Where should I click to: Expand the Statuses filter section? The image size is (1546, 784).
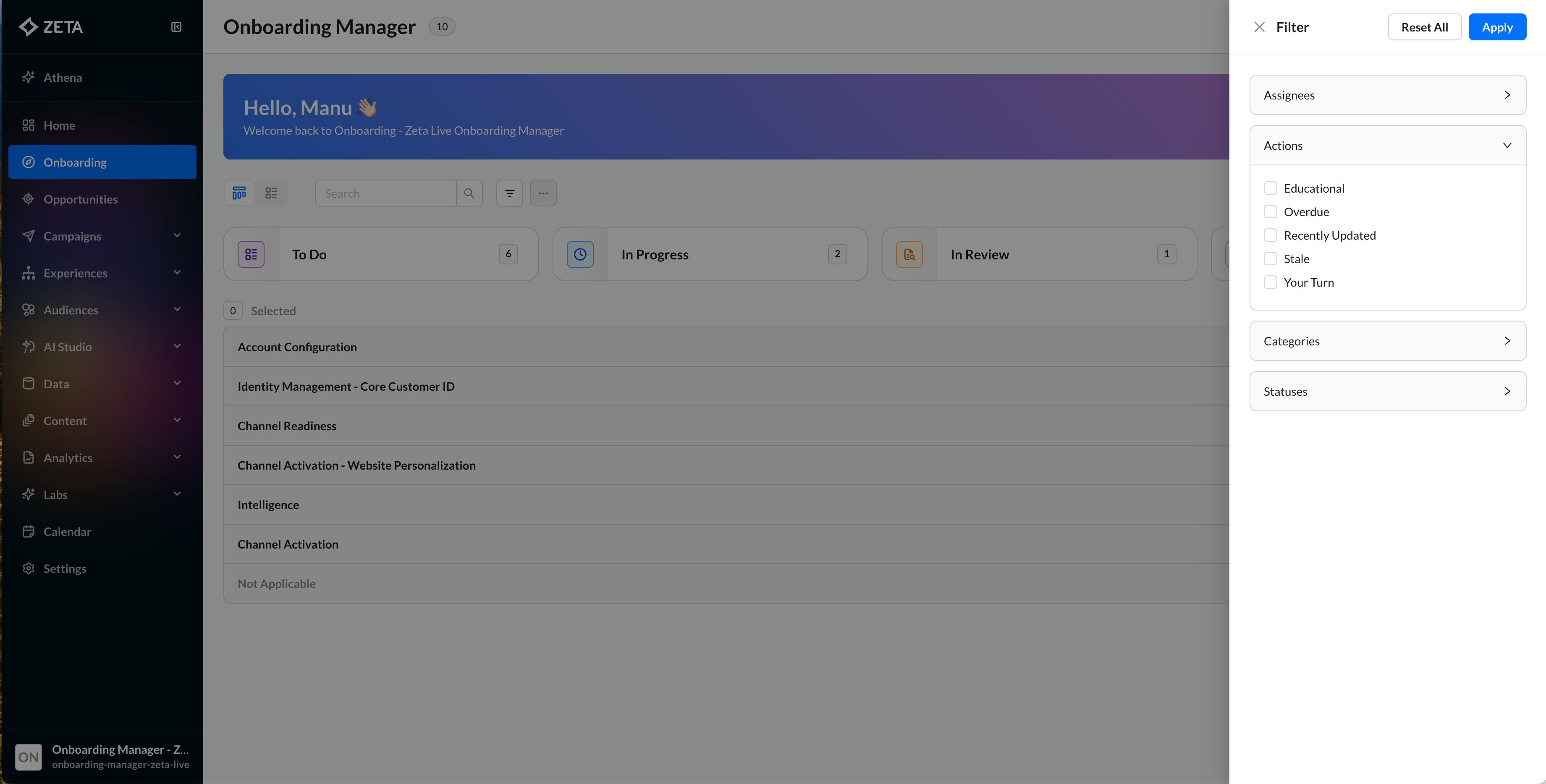(x=1387, y=391)
